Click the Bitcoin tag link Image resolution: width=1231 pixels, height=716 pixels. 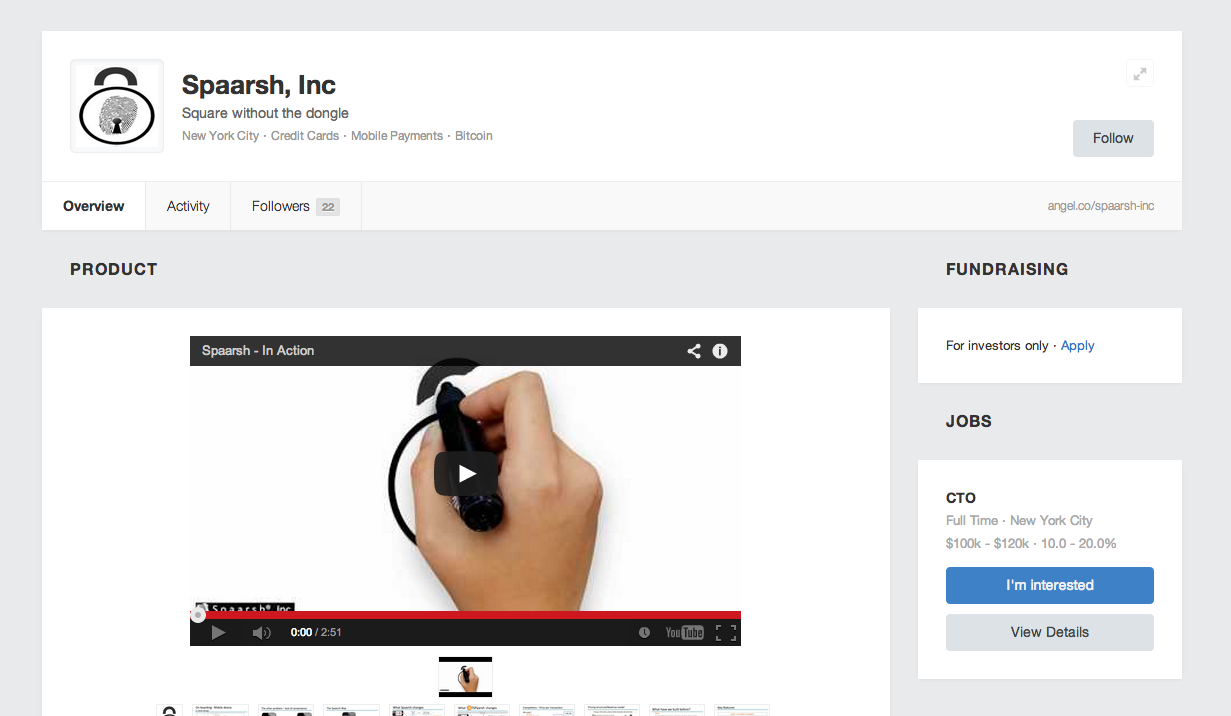473,136
